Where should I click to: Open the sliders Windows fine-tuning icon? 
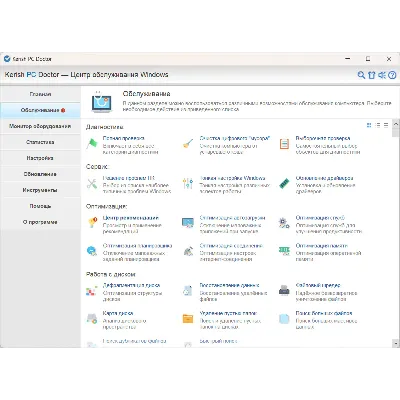[188, 183]
